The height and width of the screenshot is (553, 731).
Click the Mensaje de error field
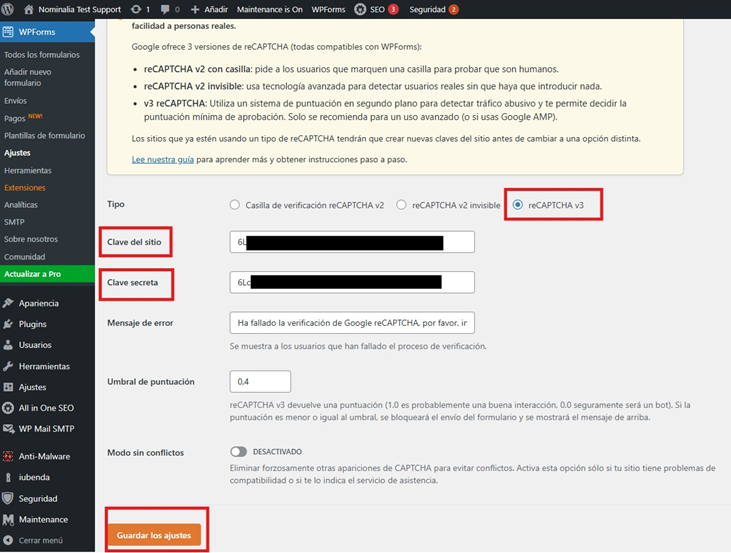[352, 323]
